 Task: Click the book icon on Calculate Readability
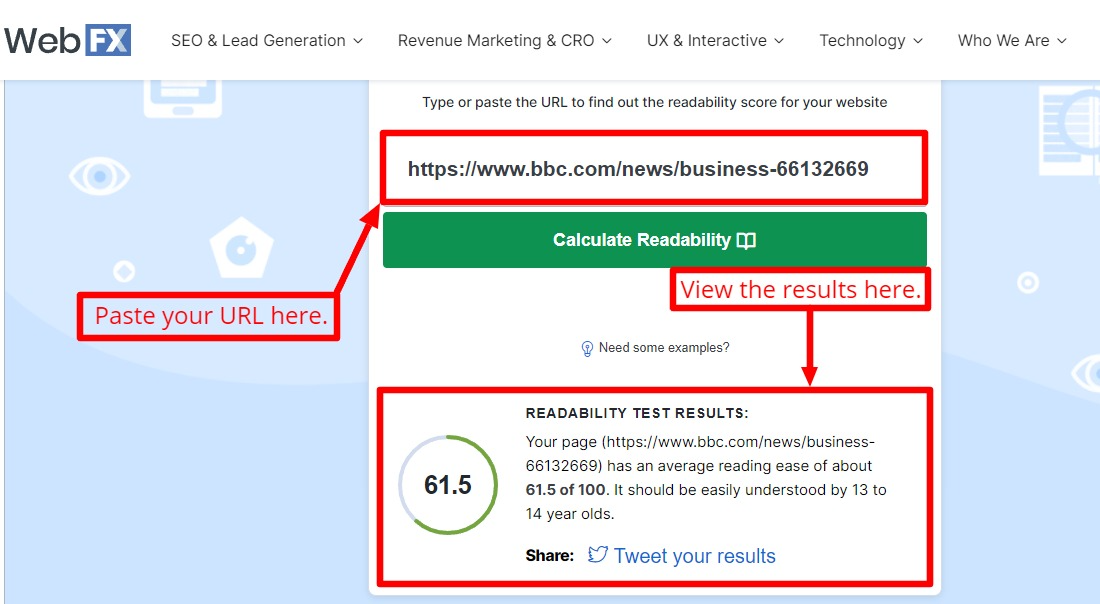(746, 241)
